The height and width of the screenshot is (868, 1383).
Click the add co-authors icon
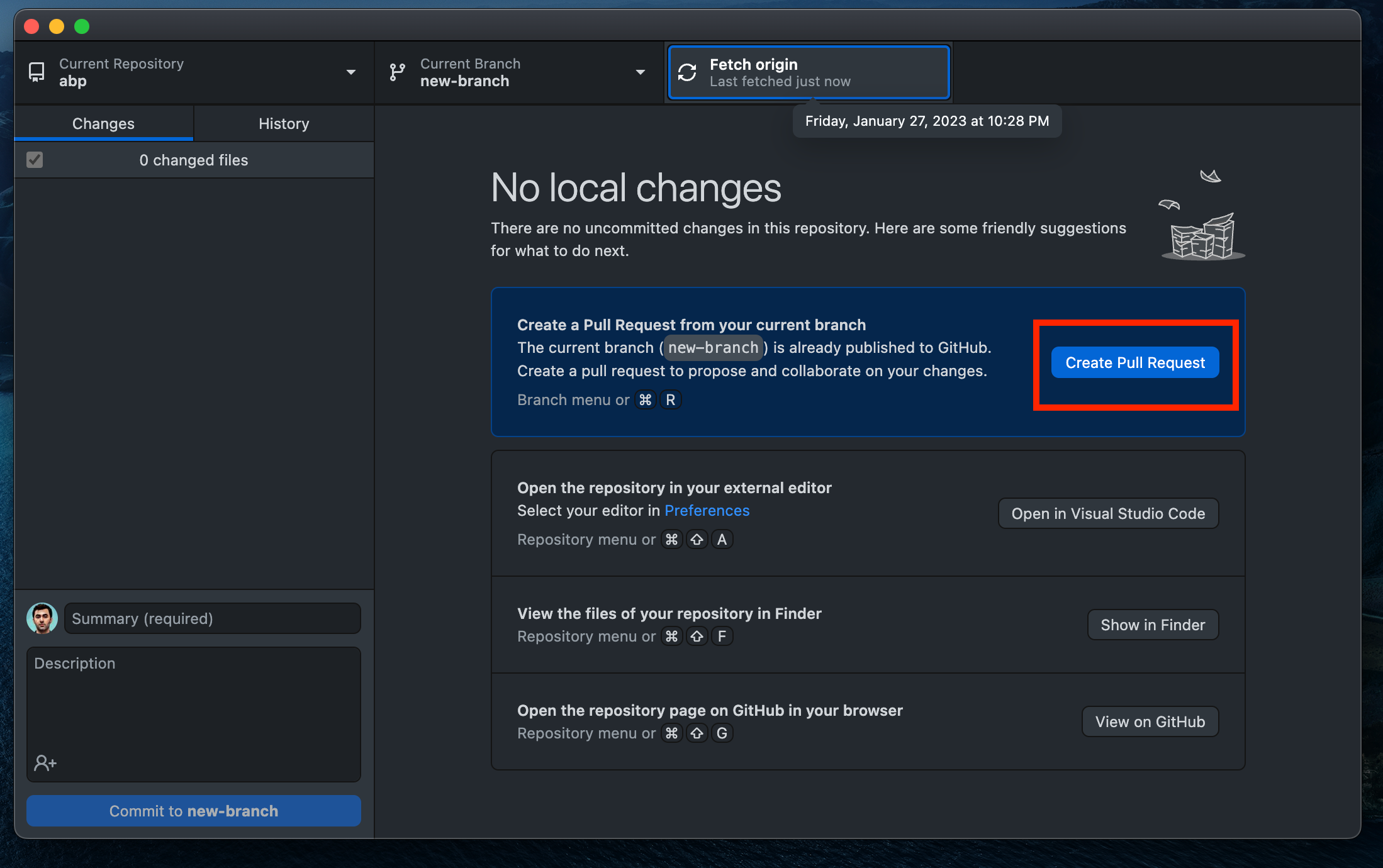click(45, 763)
